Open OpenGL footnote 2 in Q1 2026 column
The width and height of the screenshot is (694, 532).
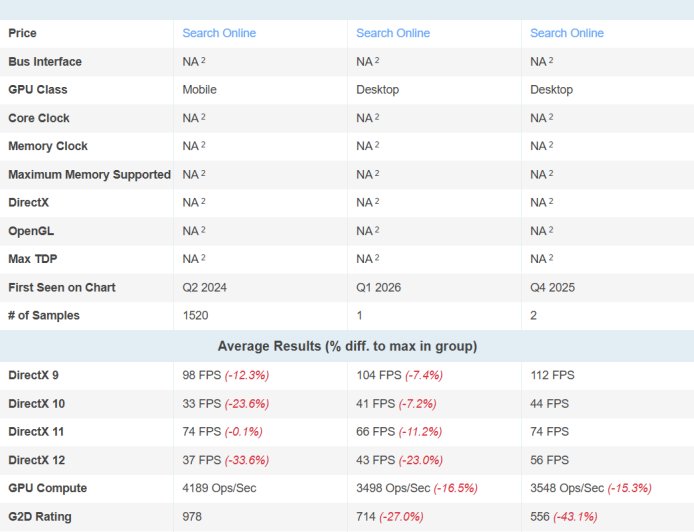coord(378,230)
